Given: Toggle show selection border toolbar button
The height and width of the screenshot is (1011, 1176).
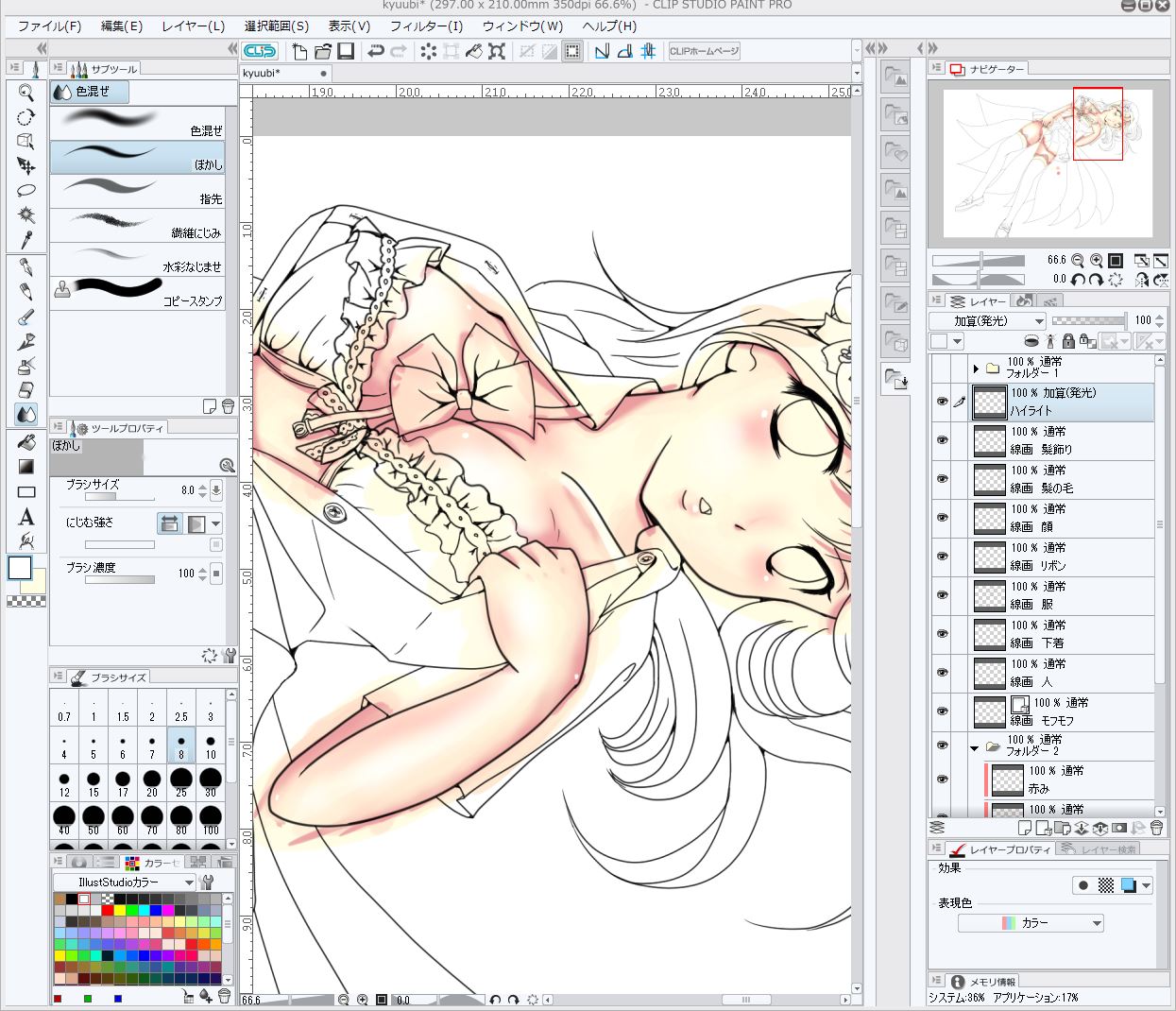Looking at the screenshot, I should pos(572,51).
